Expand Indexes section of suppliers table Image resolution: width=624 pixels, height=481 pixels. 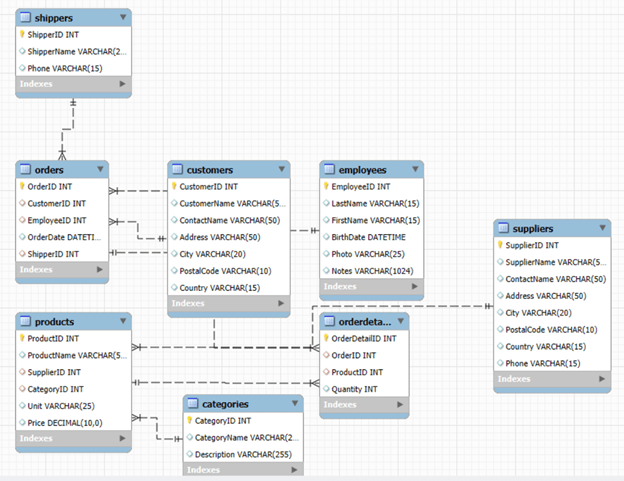tap(602, 379)
